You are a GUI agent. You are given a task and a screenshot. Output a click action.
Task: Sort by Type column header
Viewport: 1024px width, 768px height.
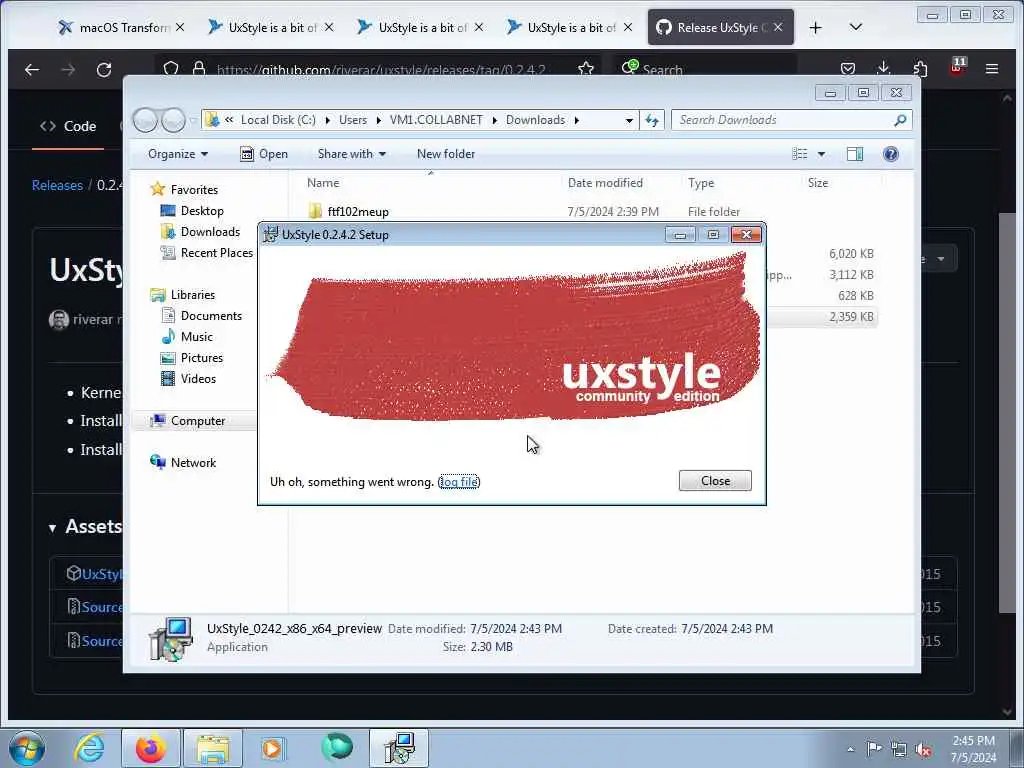pyautogui.click(x=701, y=184)
